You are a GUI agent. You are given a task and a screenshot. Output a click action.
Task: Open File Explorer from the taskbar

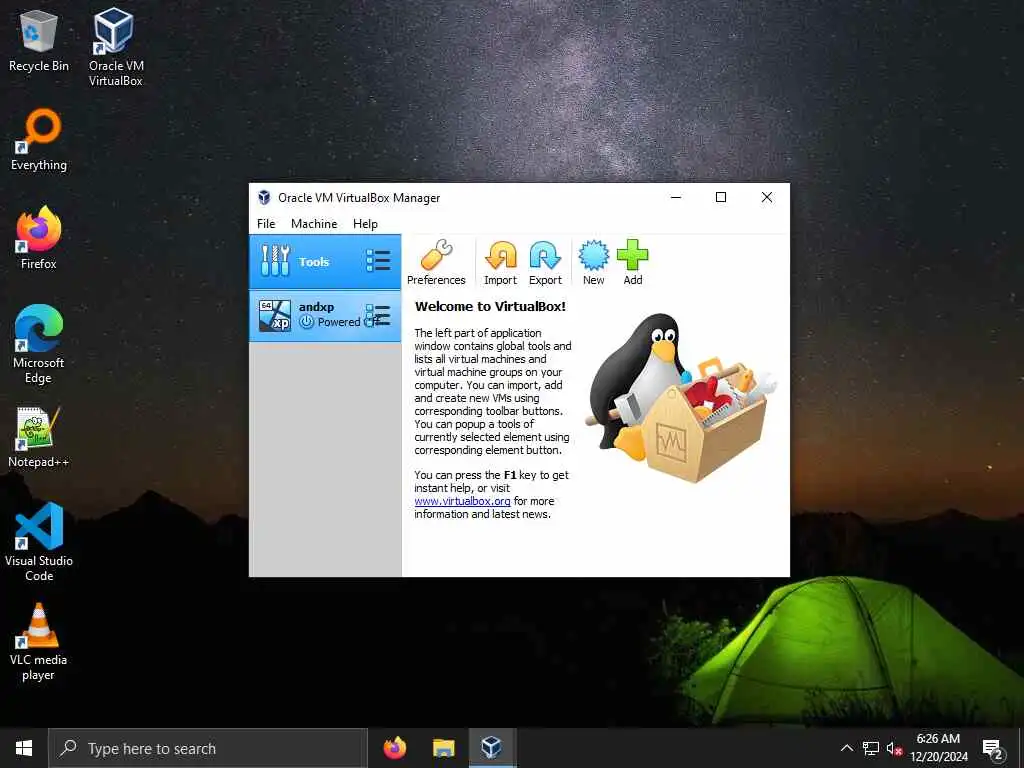pos(443,748)
